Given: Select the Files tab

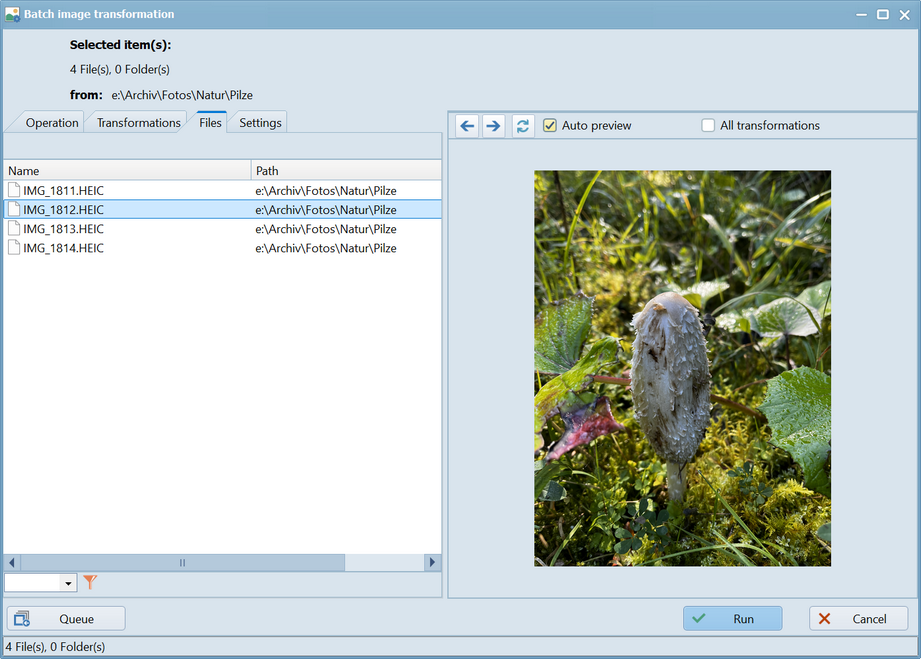Looking at the screenshot, I should pos(210,123).
